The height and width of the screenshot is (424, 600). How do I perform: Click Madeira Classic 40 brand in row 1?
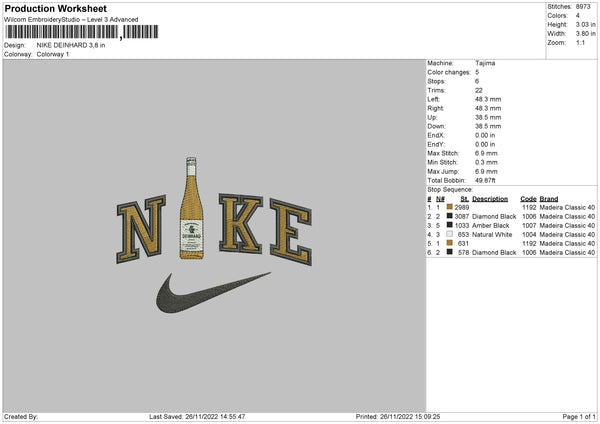[567, 207]
